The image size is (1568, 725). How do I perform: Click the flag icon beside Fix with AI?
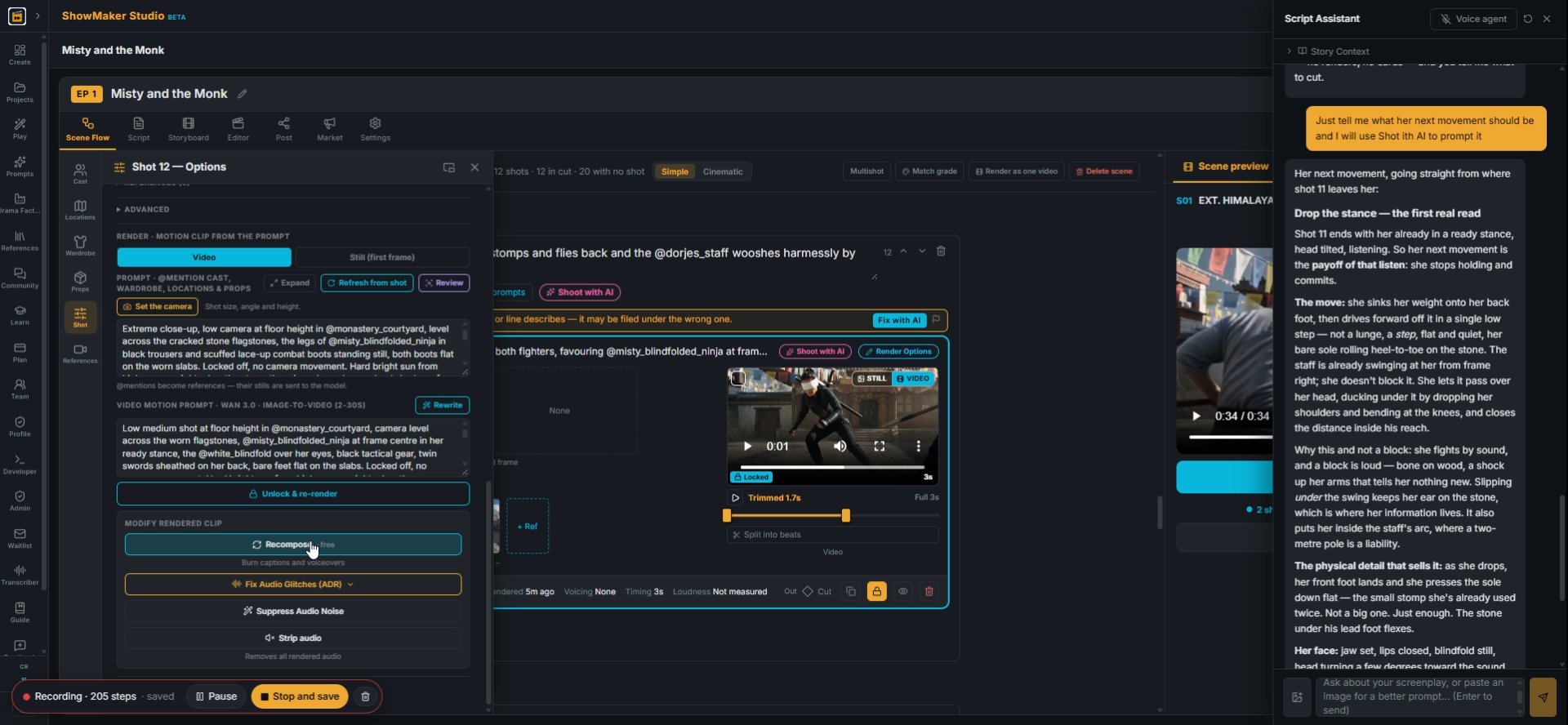point(937,320)
